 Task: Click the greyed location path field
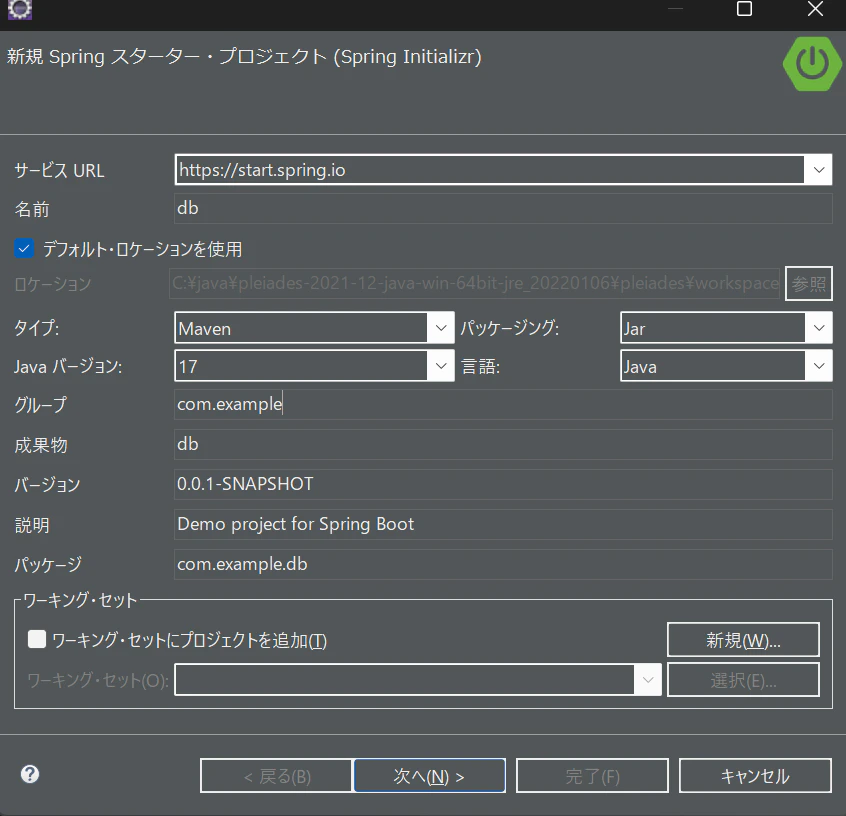click(475, 283)
